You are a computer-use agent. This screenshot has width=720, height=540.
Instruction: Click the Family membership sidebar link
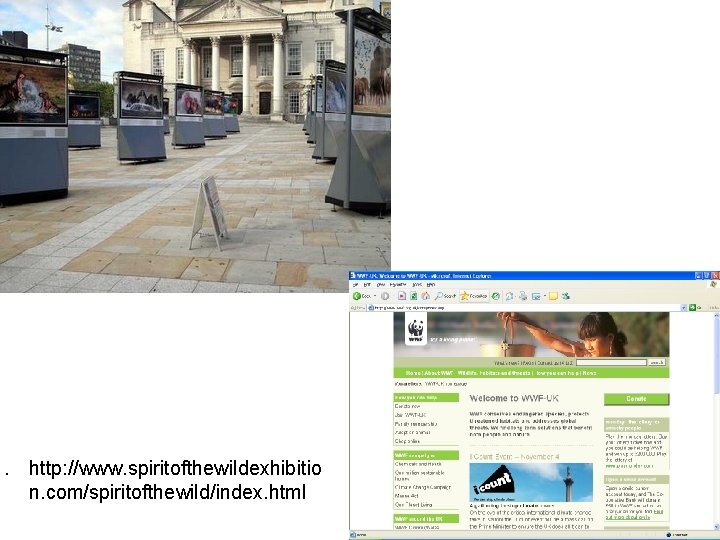click(416, 424)
